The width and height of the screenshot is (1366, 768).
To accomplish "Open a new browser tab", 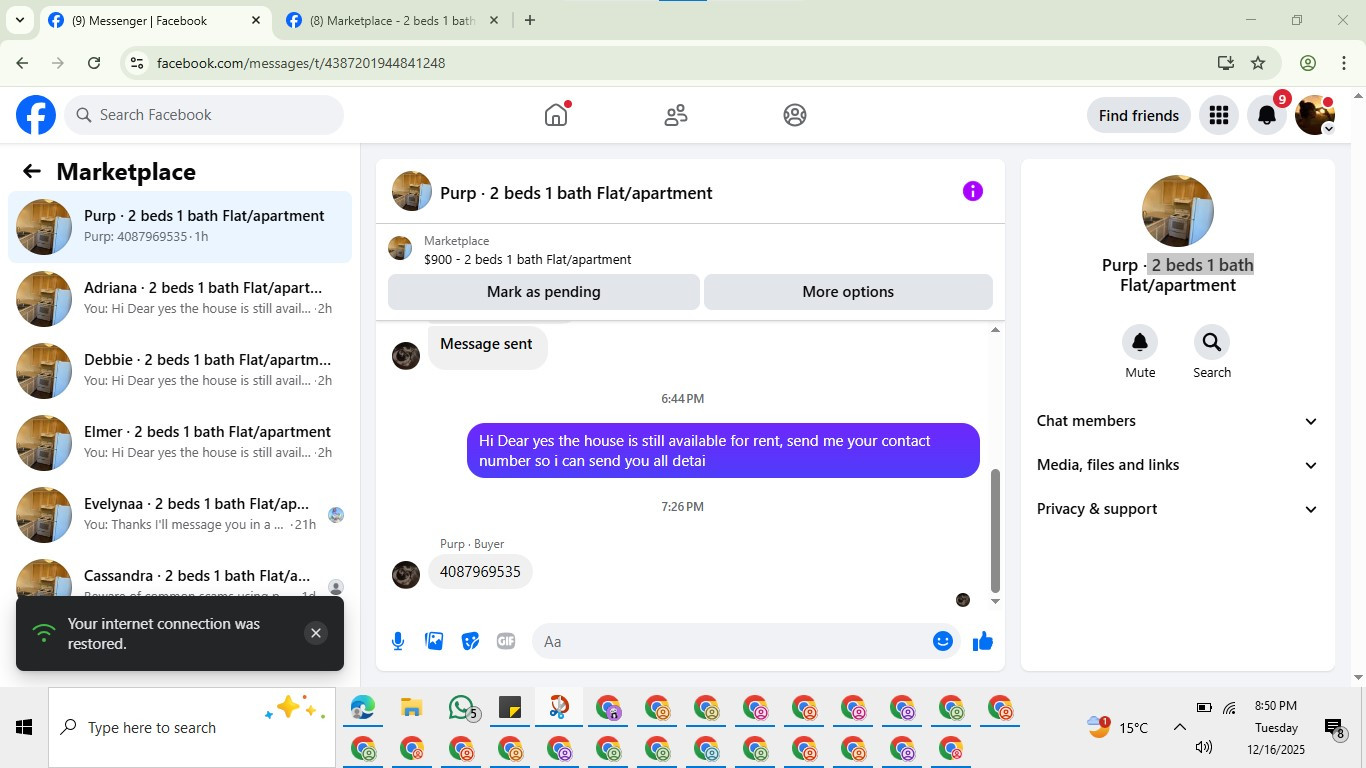I will (x=530, y=20).
